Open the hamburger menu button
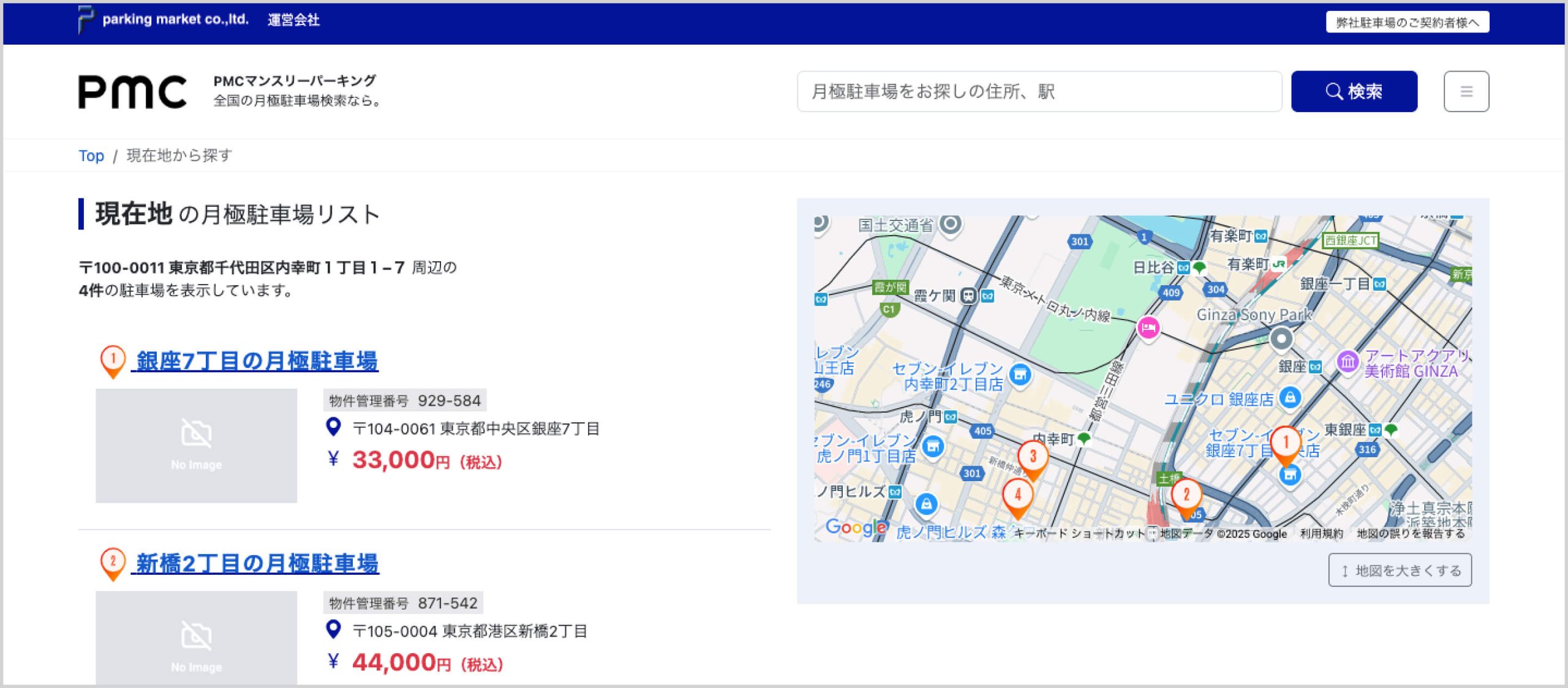 coord(1466,91)
